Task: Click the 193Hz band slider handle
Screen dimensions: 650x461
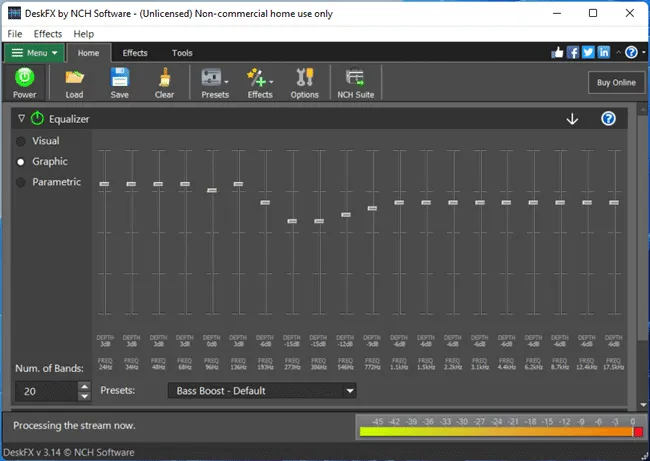Action: [x=265, y=202]
